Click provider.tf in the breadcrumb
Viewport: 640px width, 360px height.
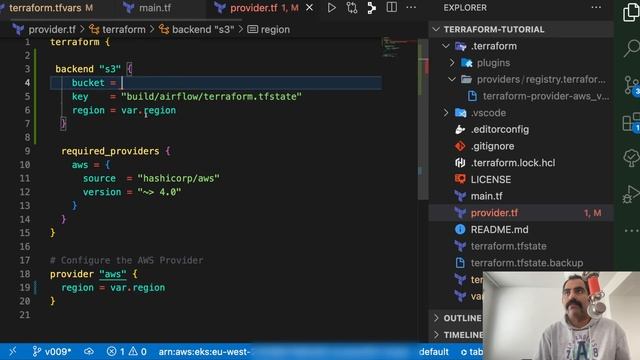52,29
